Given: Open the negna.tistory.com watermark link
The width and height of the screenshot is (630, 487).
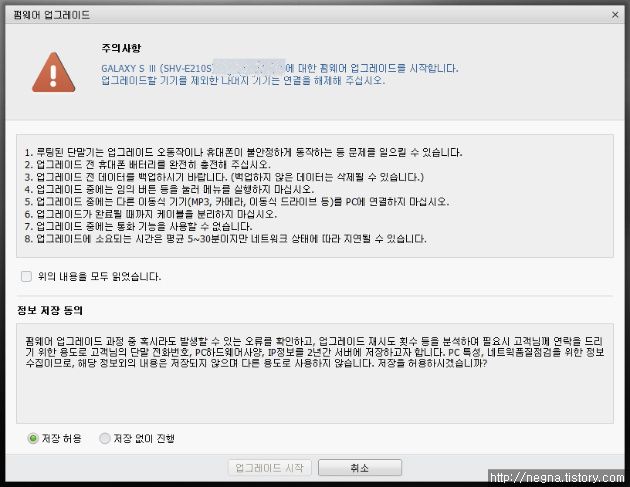Looking at the screenshot, I should [x=557, y=477].
